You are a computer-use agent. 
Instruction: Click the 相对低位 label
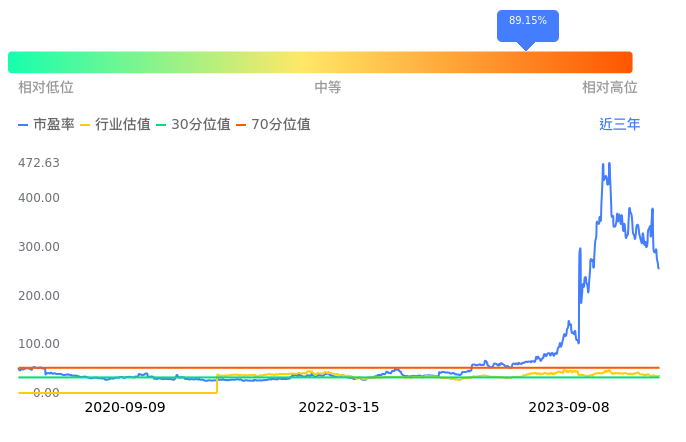(46, 88)
